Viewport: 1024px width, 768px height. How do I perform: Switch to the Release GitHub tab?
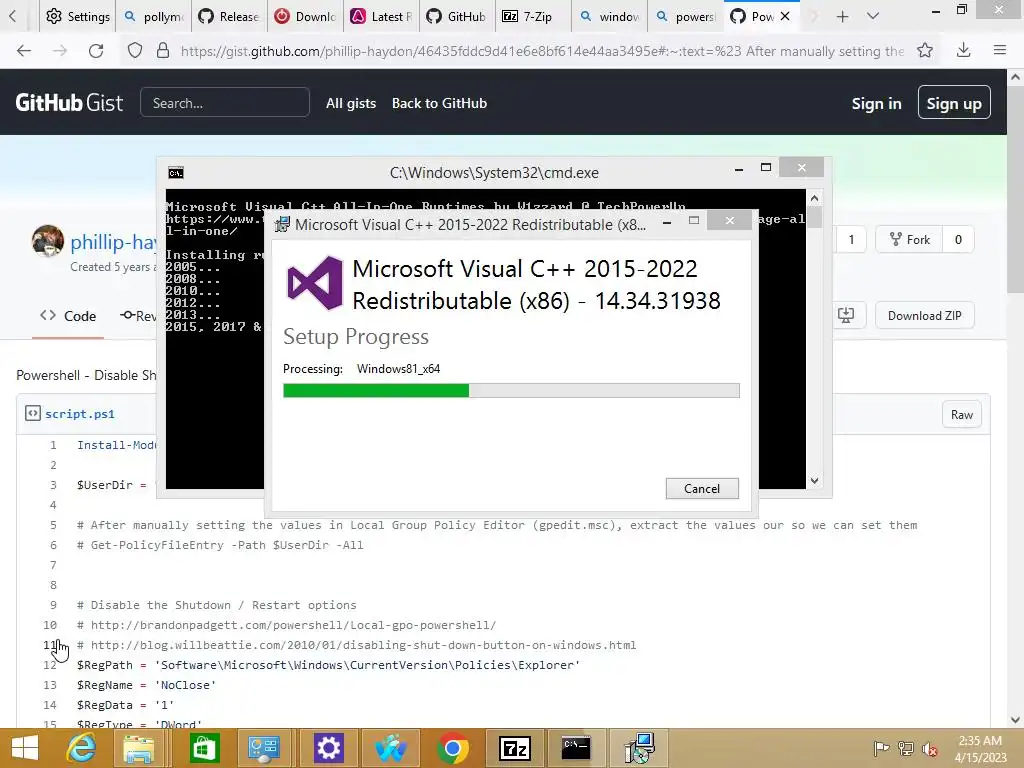[230, 16]
